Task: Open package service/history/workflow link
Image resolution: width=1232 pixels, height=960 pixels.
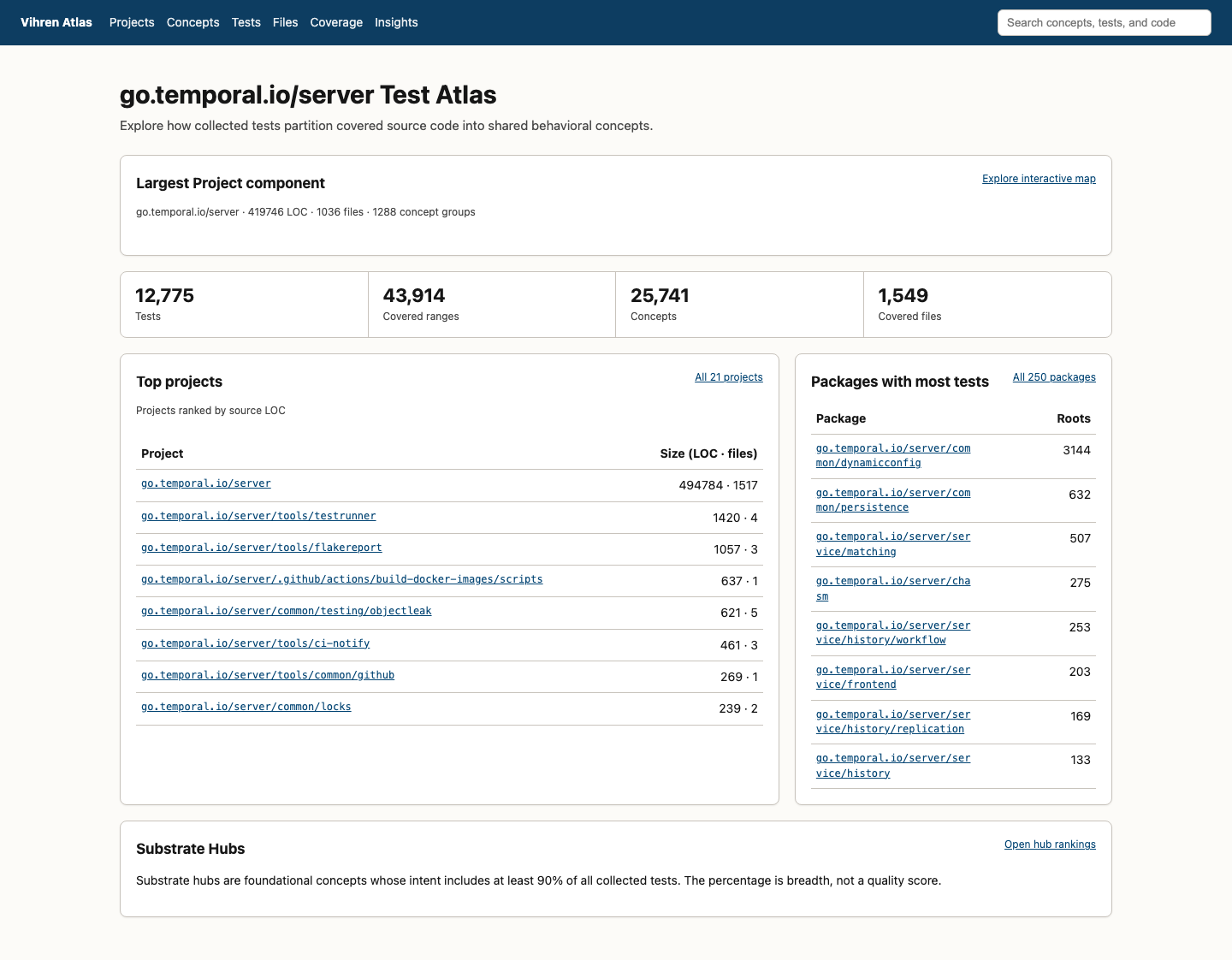Action: (893, 633)
